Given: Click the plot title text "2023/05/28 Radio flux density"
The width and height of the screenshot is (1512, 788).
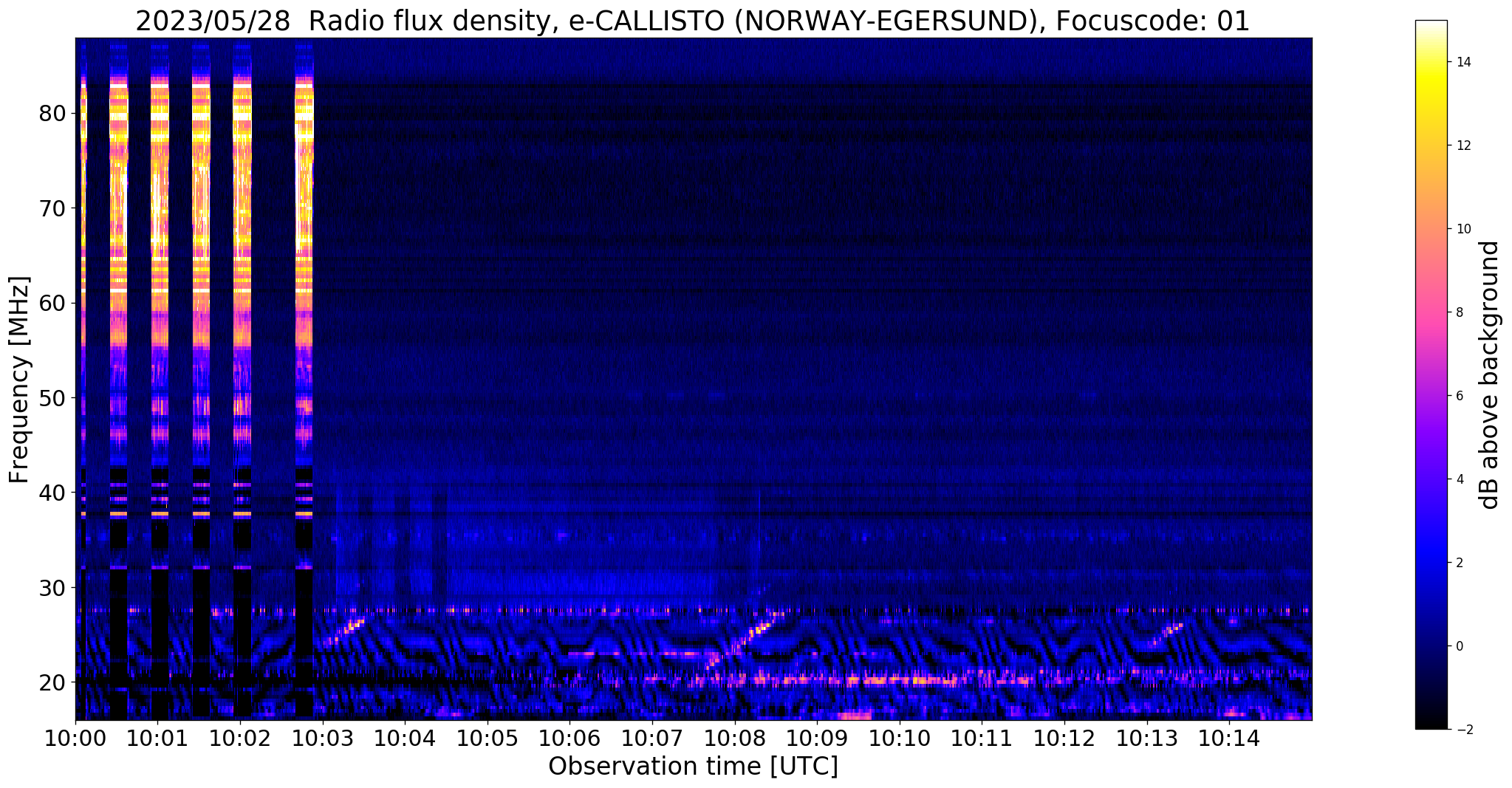Looking at the screenshot, I should point(344,21).
